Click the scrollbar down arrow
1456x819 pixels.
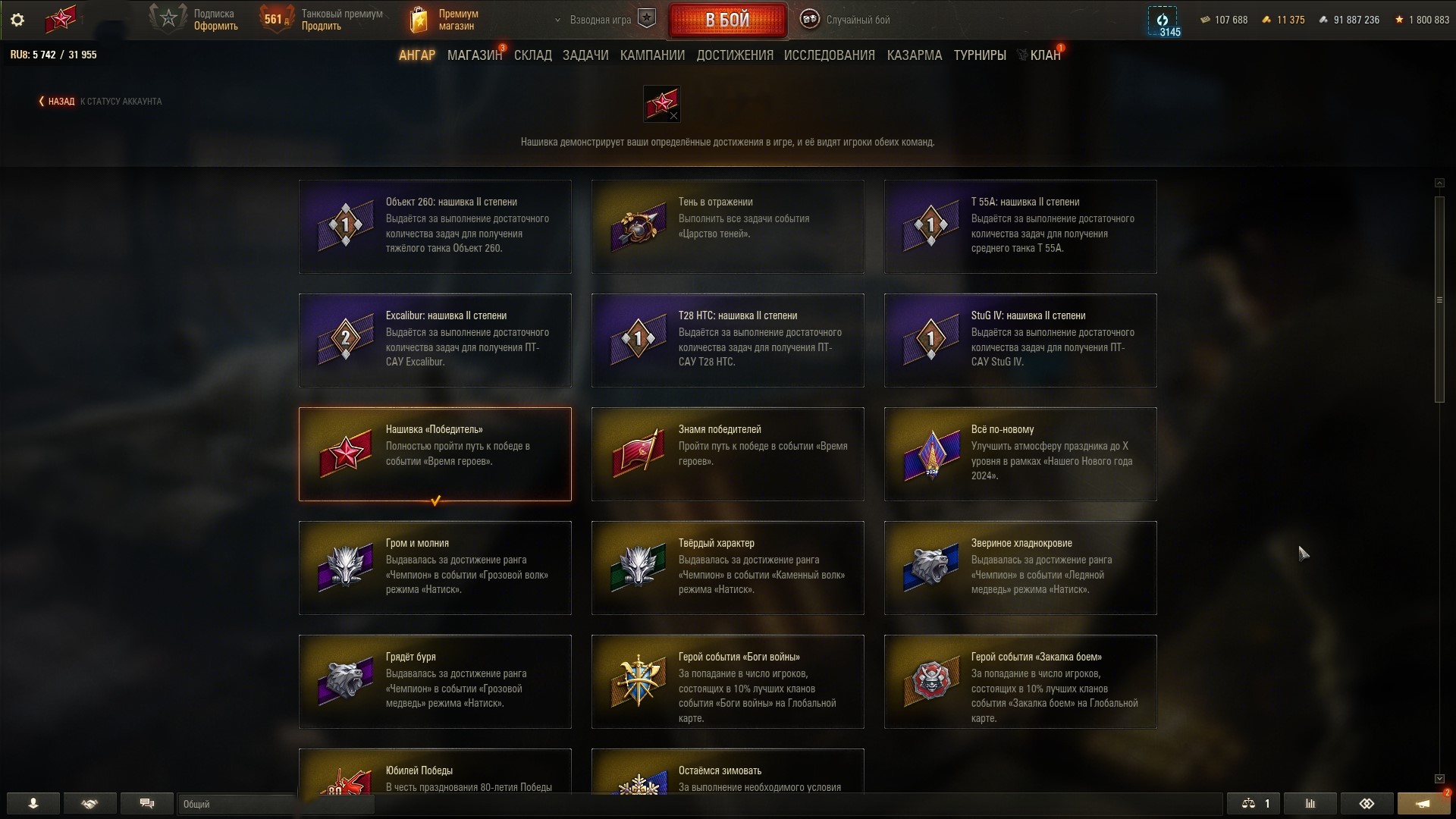click(1439, 779)
